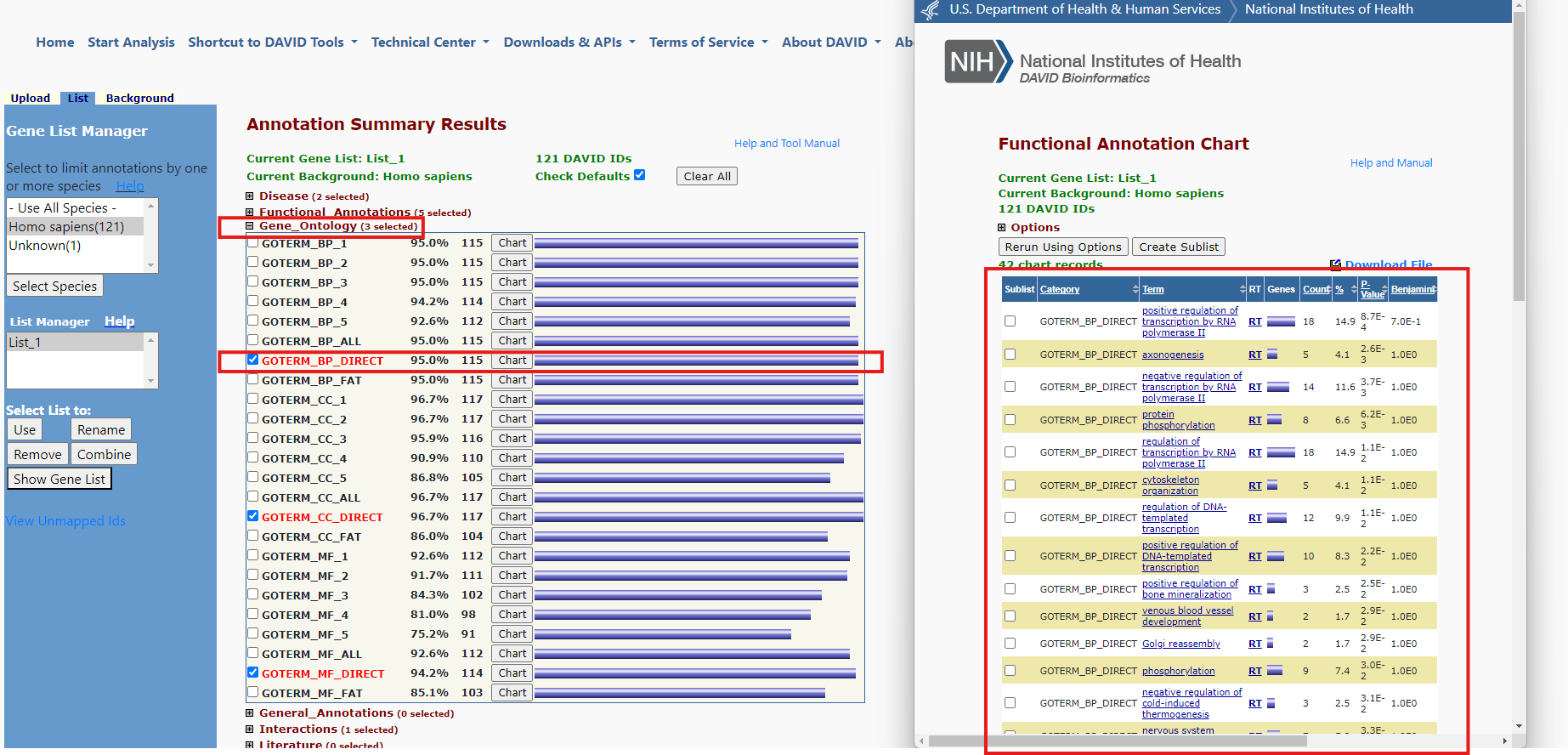Click sort arrows beside the Category column header
1568x755 pixels.
point(1135,289)
